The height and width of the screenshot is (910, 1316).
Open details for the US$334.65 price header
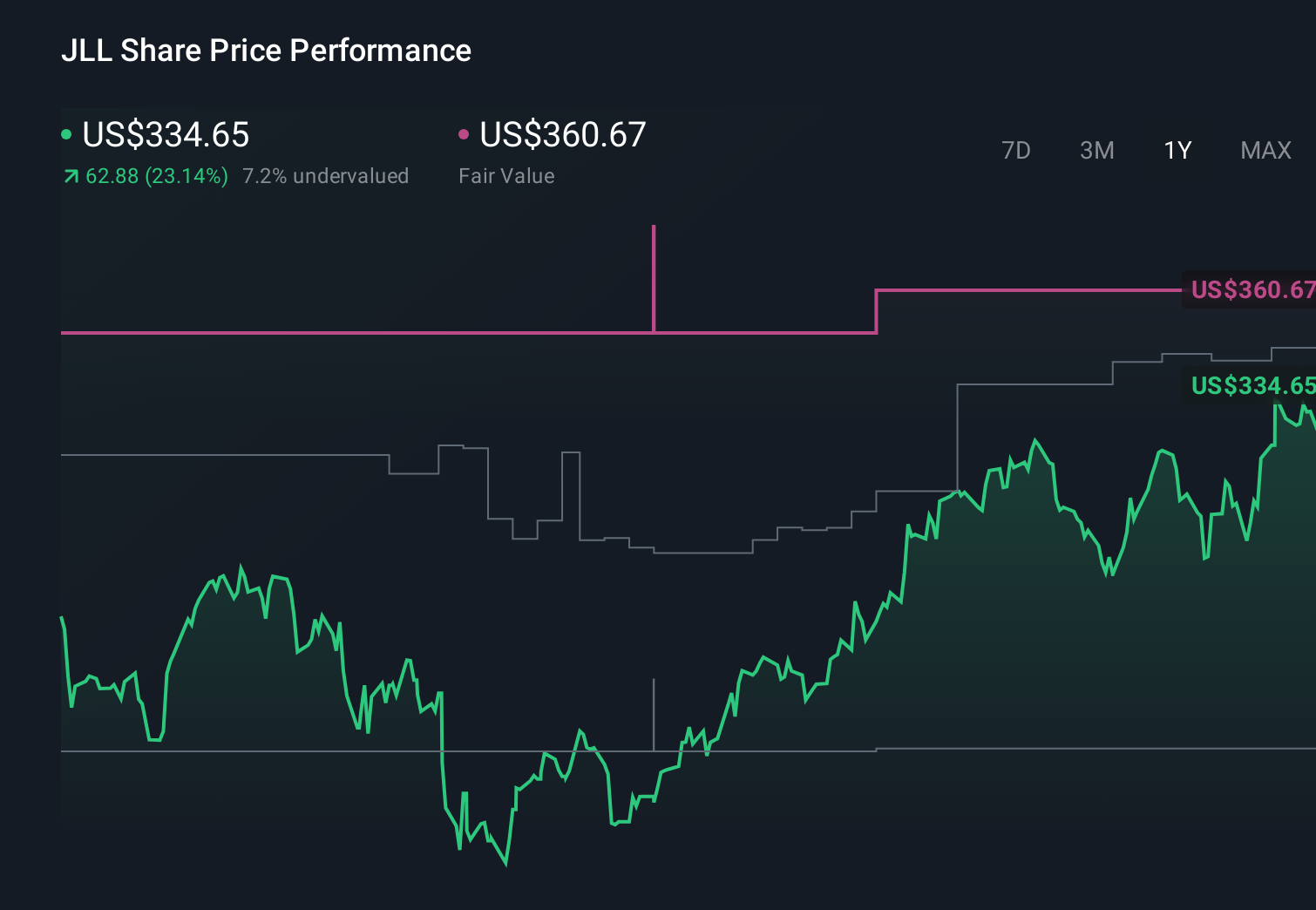coord(166,135)
